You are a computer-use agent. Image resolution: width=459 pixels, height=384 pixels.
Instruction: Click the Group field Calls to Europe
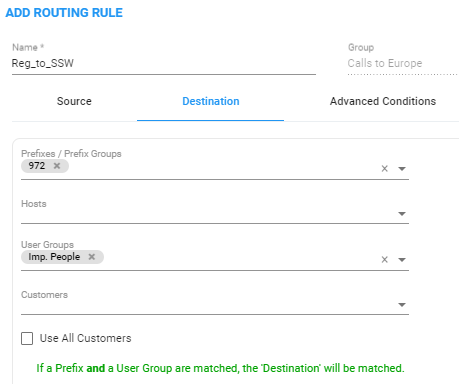coord(403,63)
